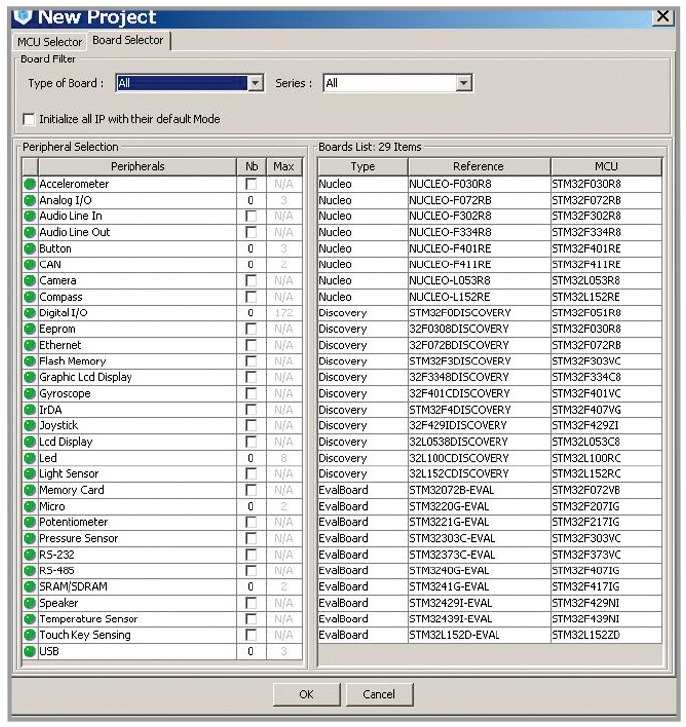This screenshot has height=727, width=686.
Task: Click the Cancel button
Action: (x=379, y=694)
